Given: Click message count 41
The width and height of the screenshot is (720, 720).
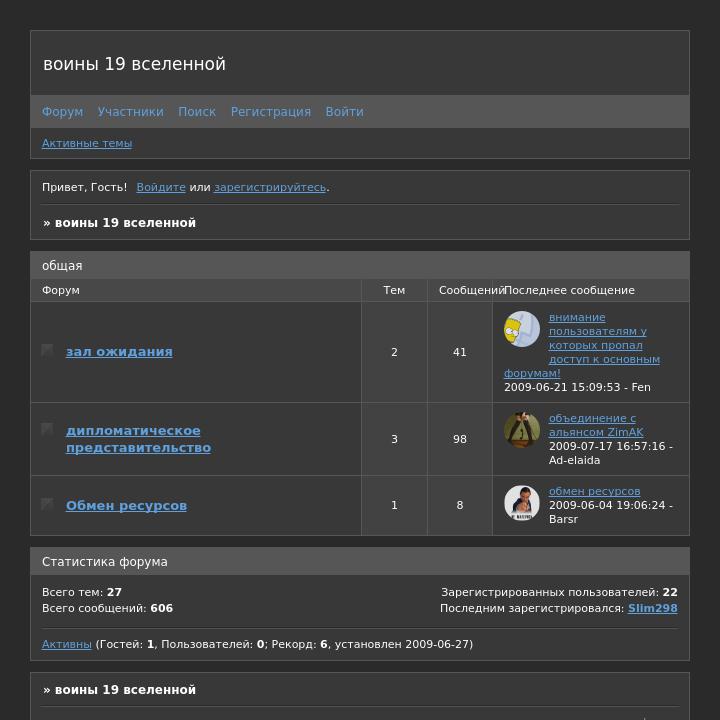Looking at the screenshot, I should (x=460, y=352).
